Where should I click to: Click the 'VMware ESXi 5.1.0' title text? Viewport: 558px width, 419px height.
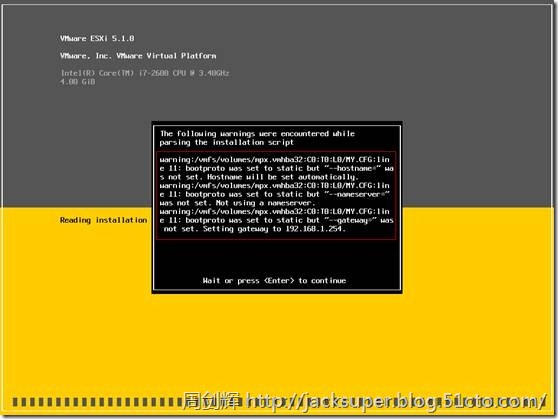tap(97, 38)
